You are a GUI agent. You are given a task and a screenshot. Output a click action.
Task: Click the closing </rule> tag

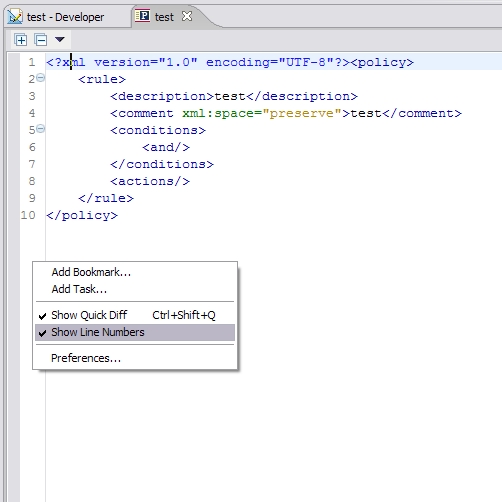pos(106,199)
